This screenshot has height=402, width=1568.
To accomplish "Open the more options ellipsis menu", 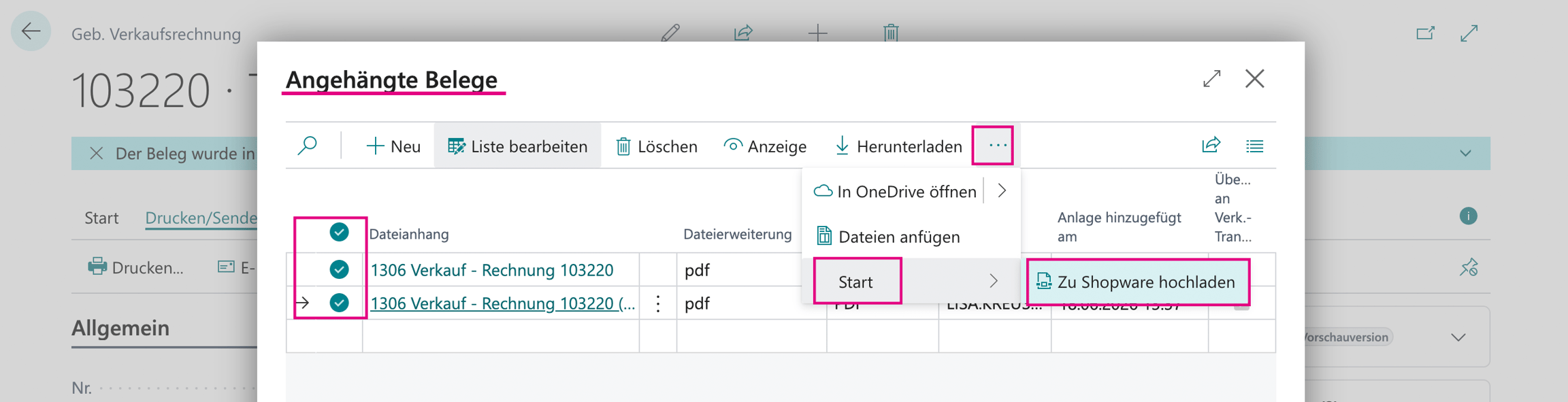I will [x=998, y=146].
